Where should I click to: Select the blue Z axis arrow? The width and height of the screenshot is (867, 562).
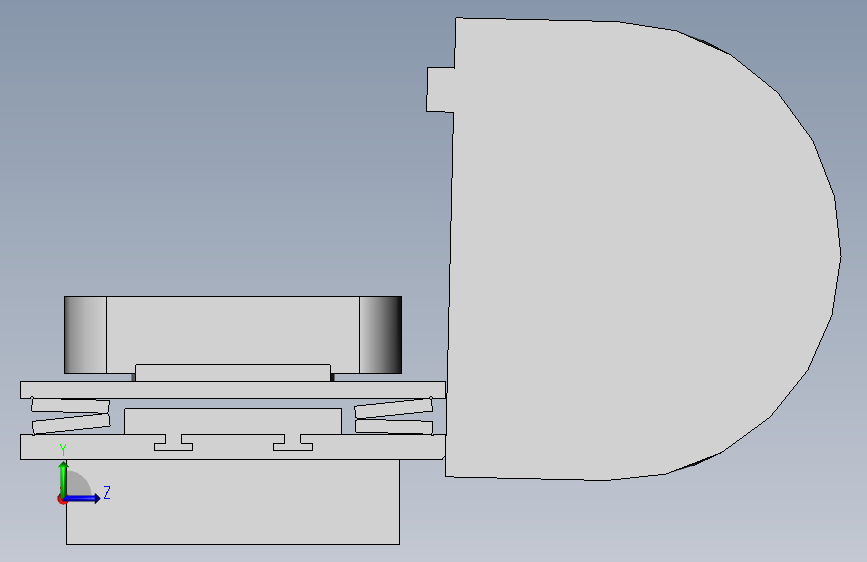(x=83, y=499)
